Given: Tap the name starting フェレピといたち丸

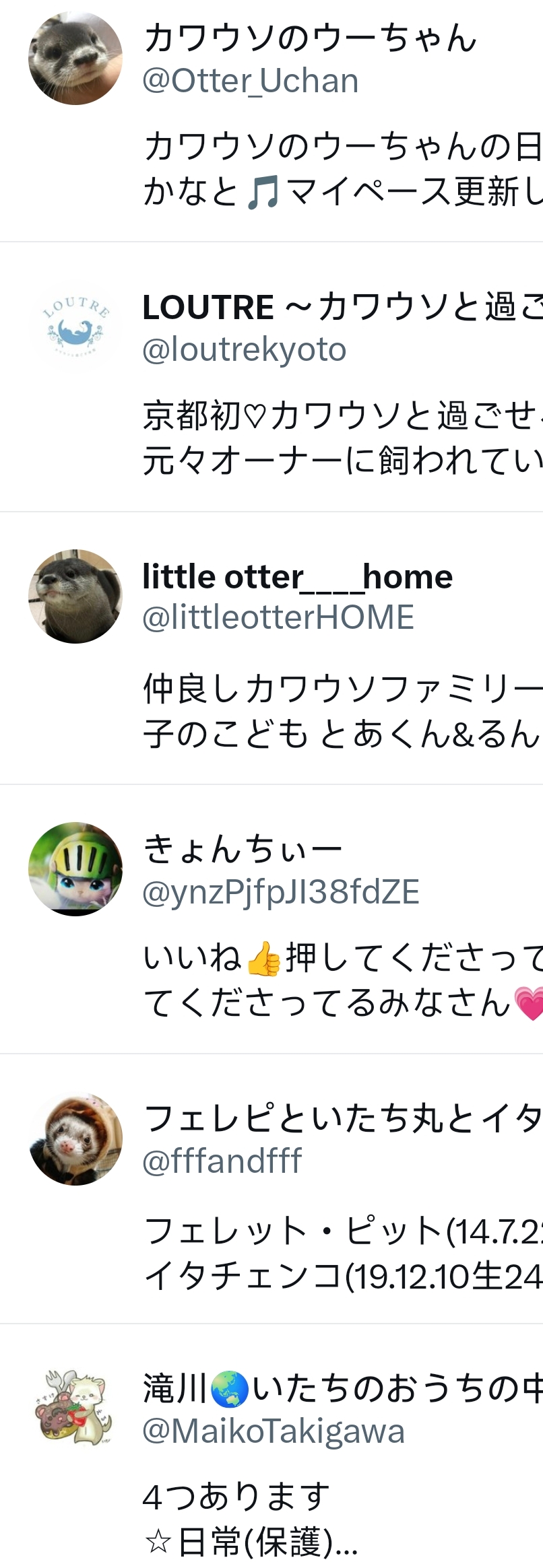Looking at the screenshot, I should coord(342,1118).
